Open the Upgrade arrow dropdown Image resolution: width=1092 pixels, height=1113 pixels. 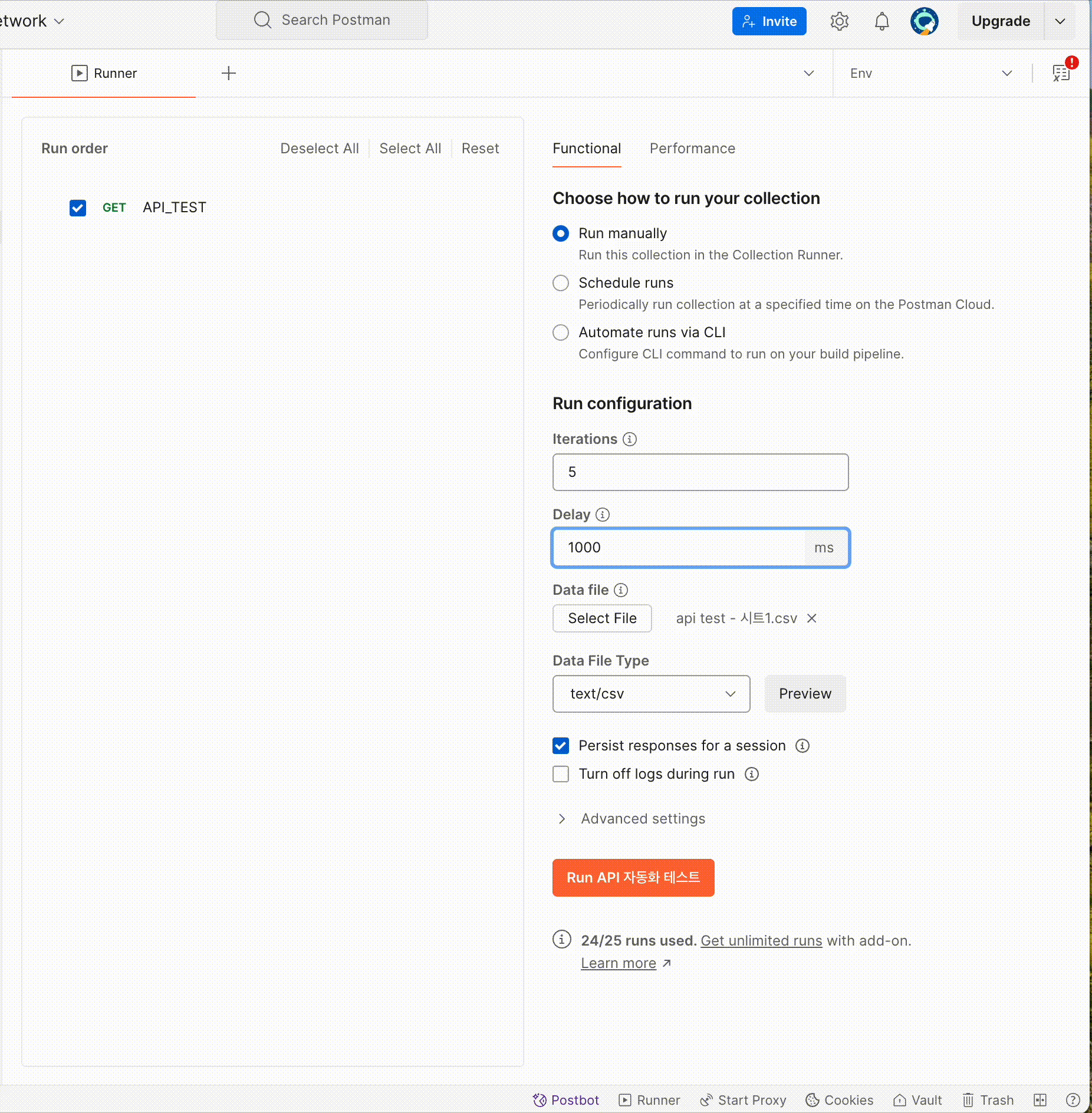coord(1060,21)
